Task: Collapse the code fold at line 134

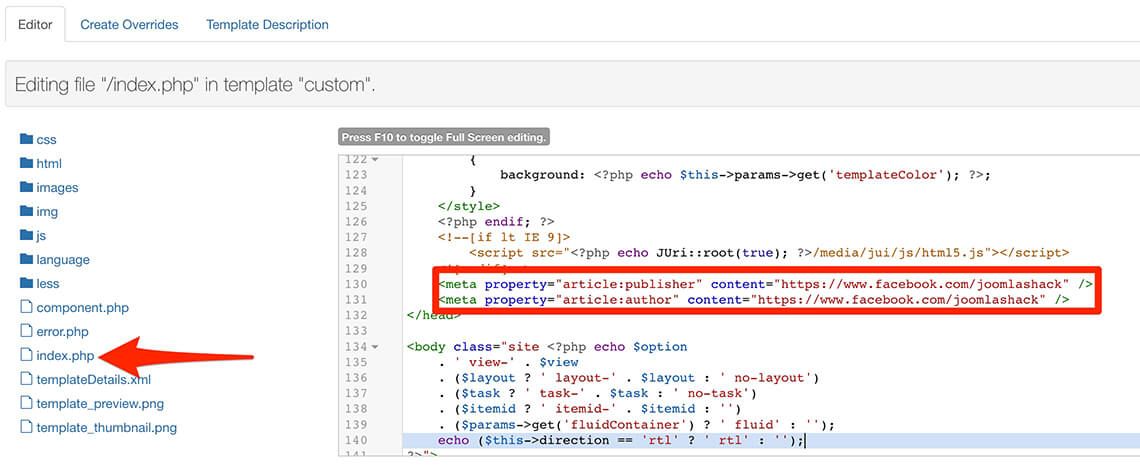Action: coord(375,347)
